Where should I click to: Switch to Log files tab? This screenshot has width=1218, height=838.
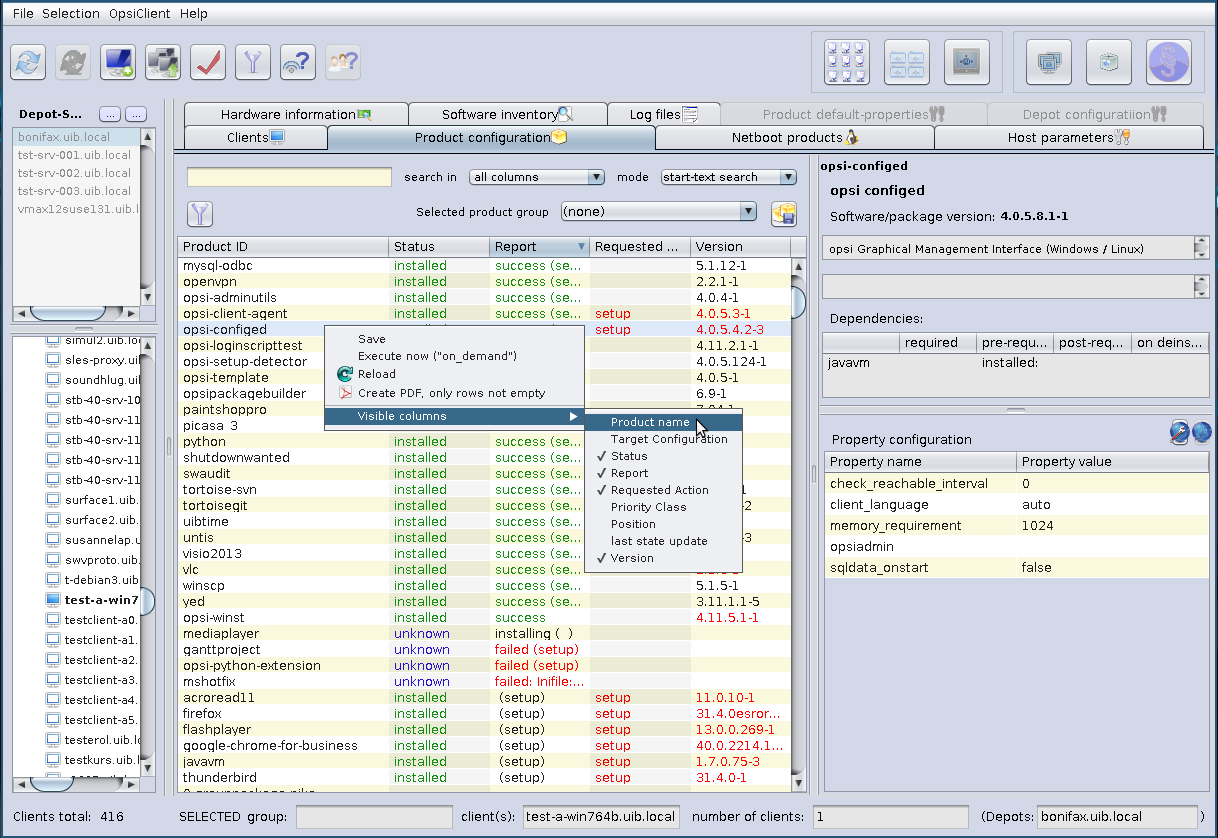pyautogui.click(x=664, y=114)
